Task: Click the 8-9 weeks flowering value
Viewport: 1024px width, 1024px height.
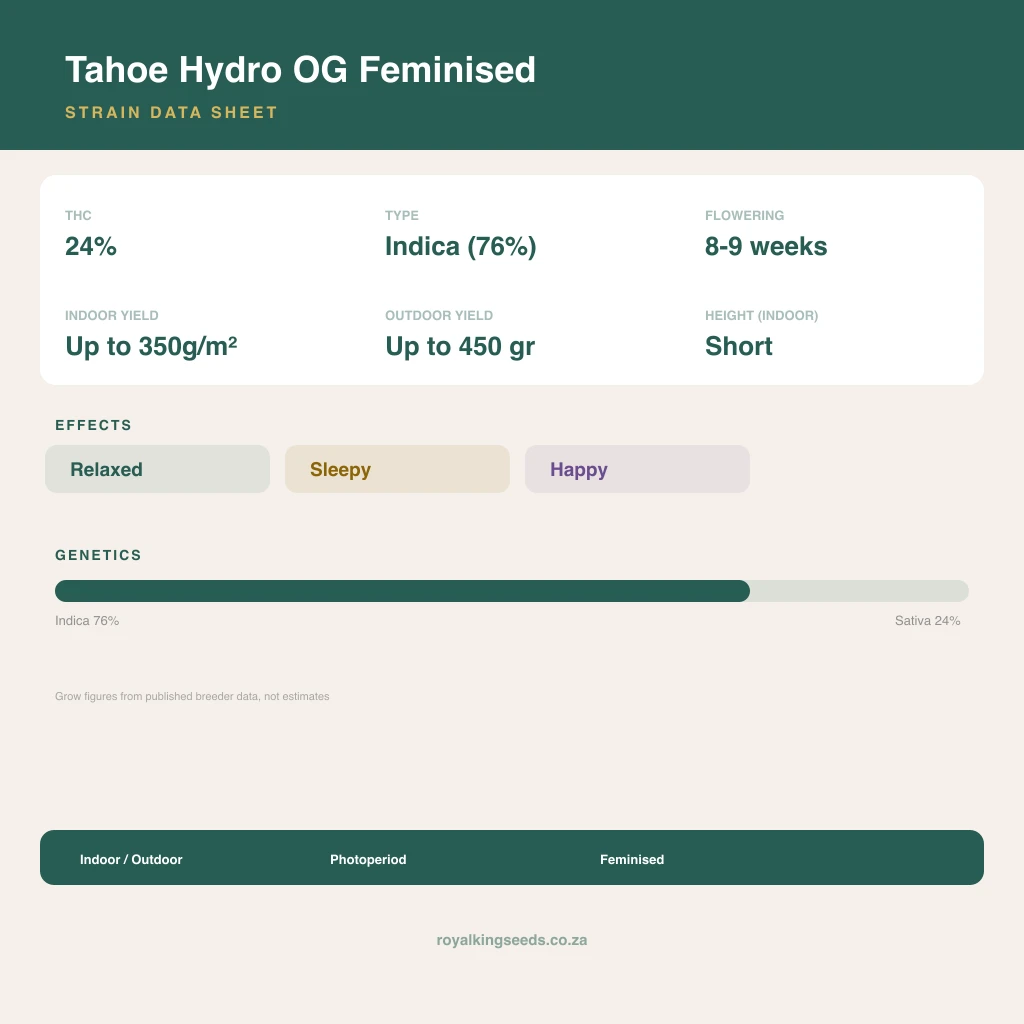Action: (x=766, y=246)
